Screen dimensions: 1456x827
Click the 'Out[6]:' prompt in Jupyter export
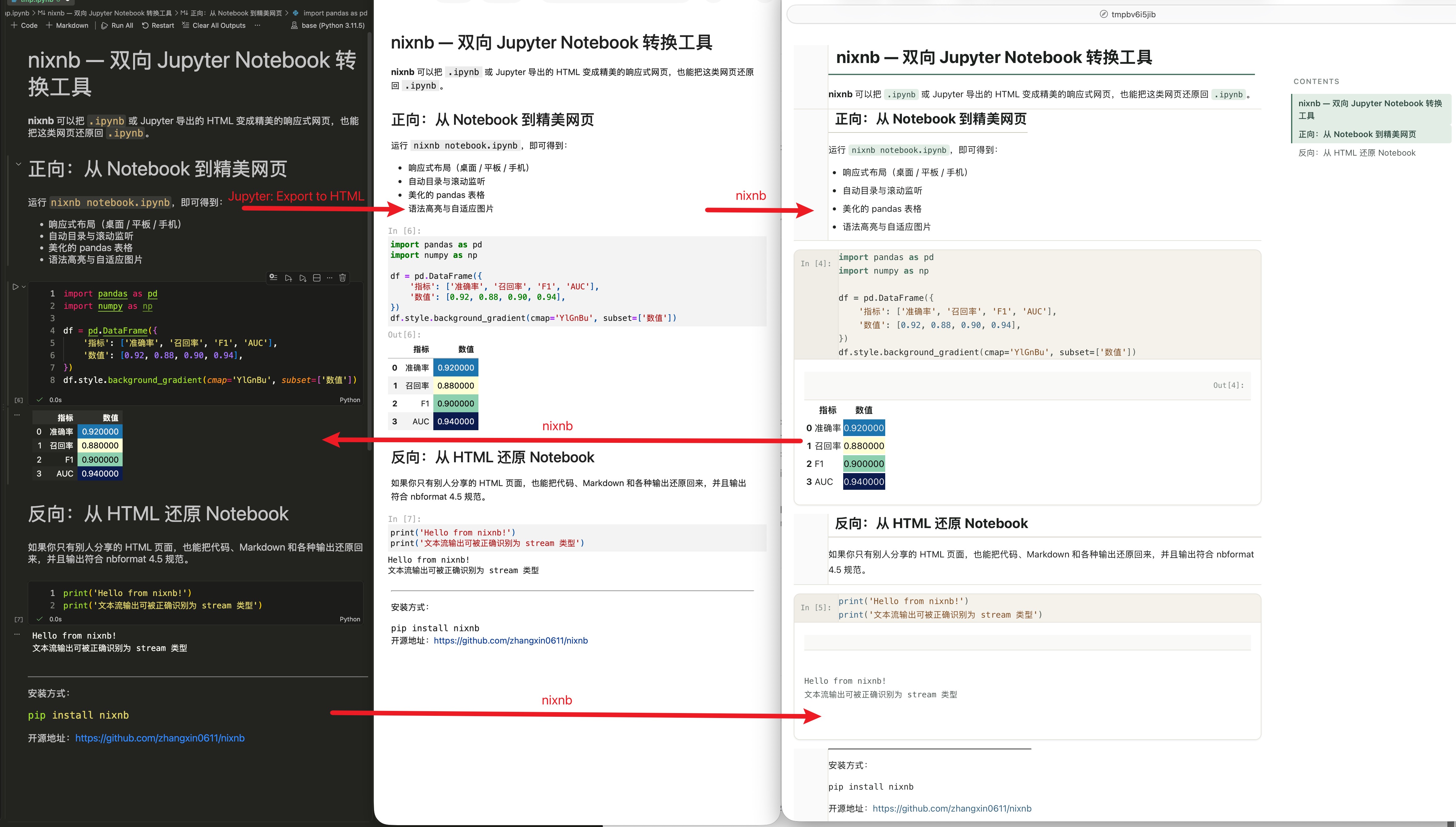click(405, 335)
